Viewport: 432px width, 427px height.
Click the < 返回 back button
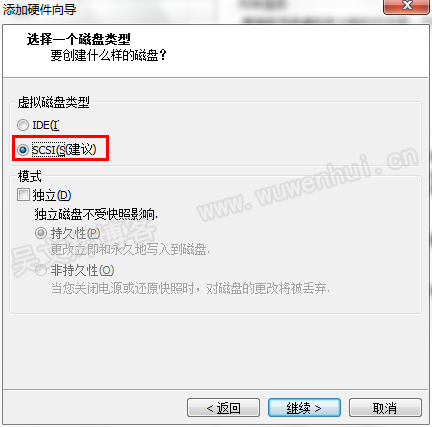click(x=223, y=408)
